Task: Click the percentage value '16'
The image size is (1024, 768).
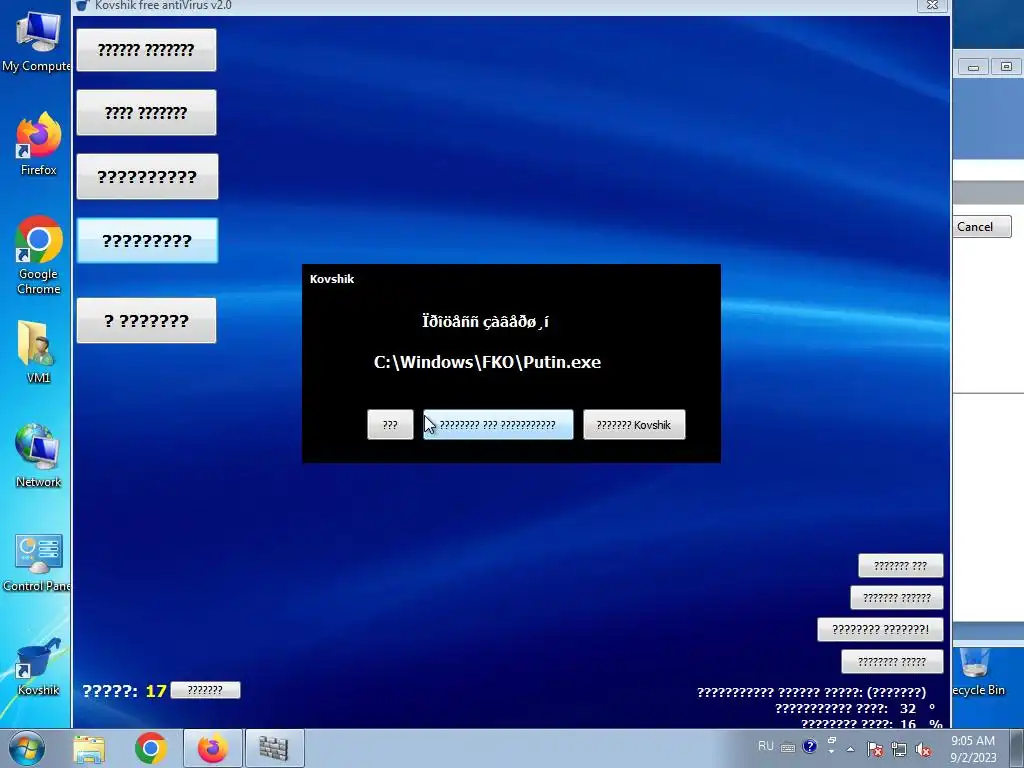Action: [x=908, y=724]
